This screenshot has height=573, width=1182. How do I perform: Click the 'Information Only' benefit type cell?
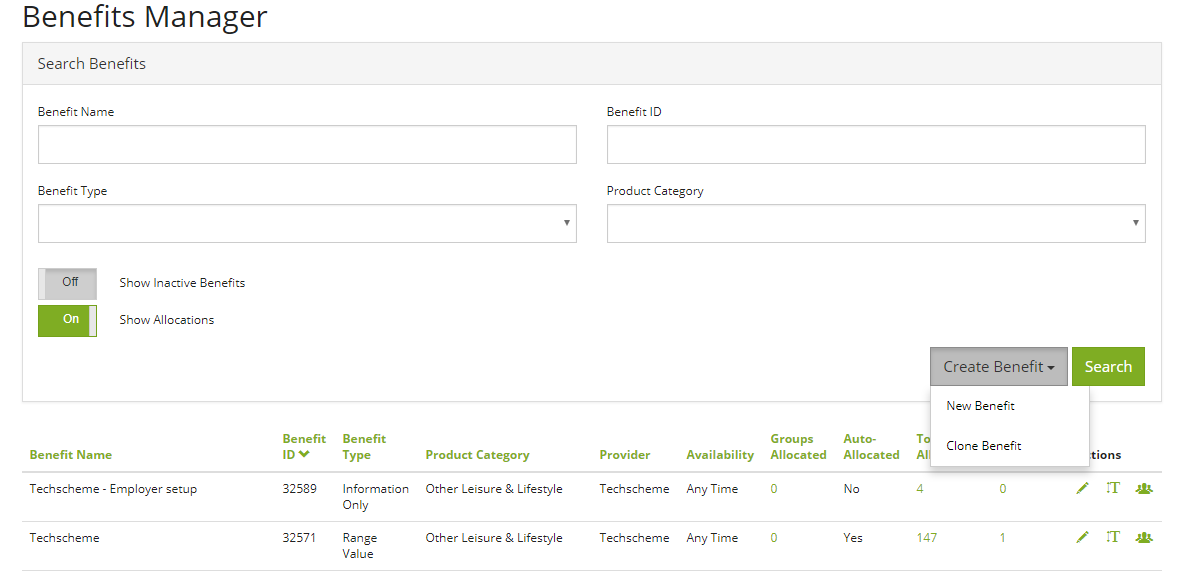375,497
